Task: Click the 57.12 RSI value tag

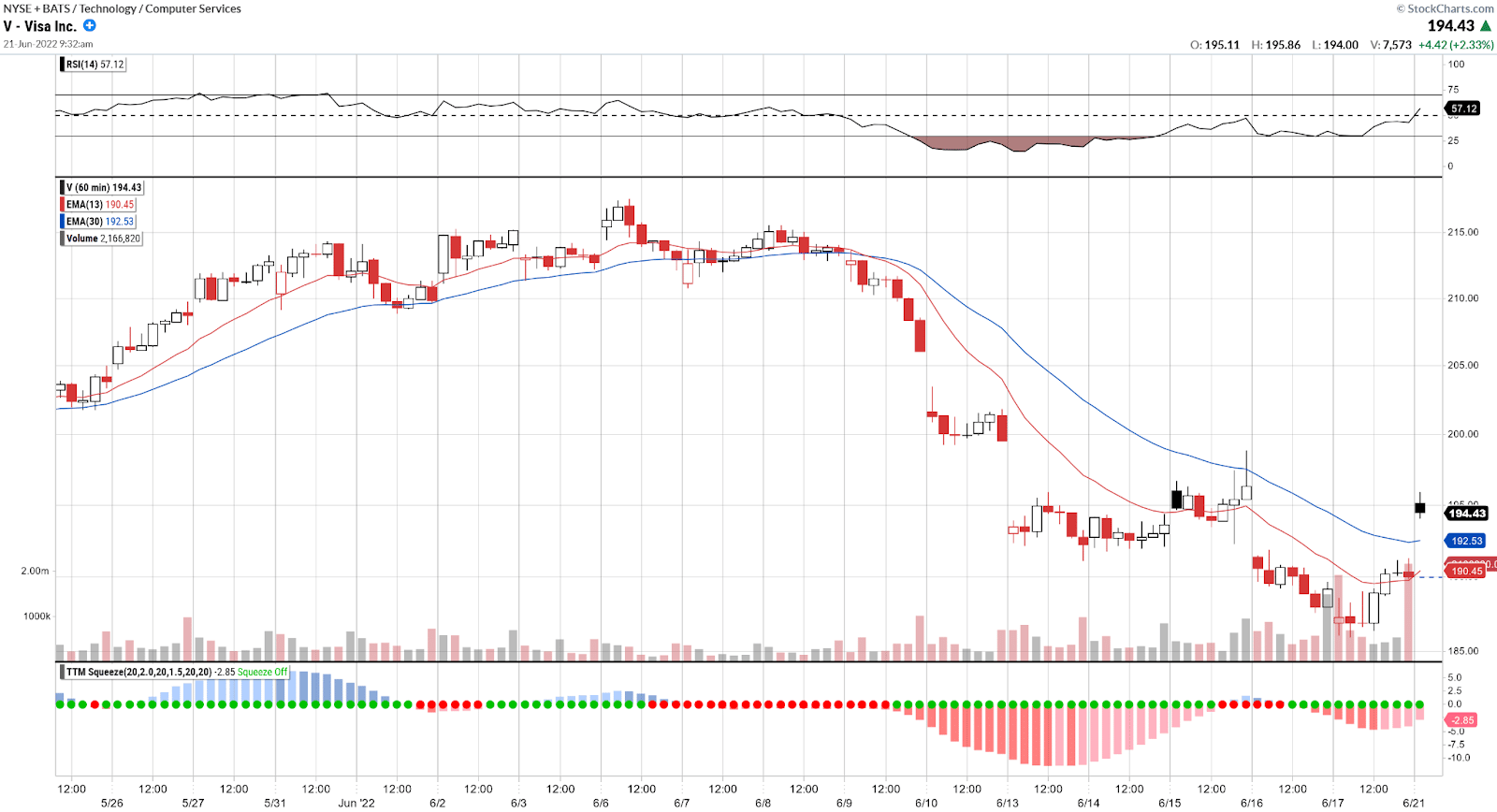Action: point(1464,109)
